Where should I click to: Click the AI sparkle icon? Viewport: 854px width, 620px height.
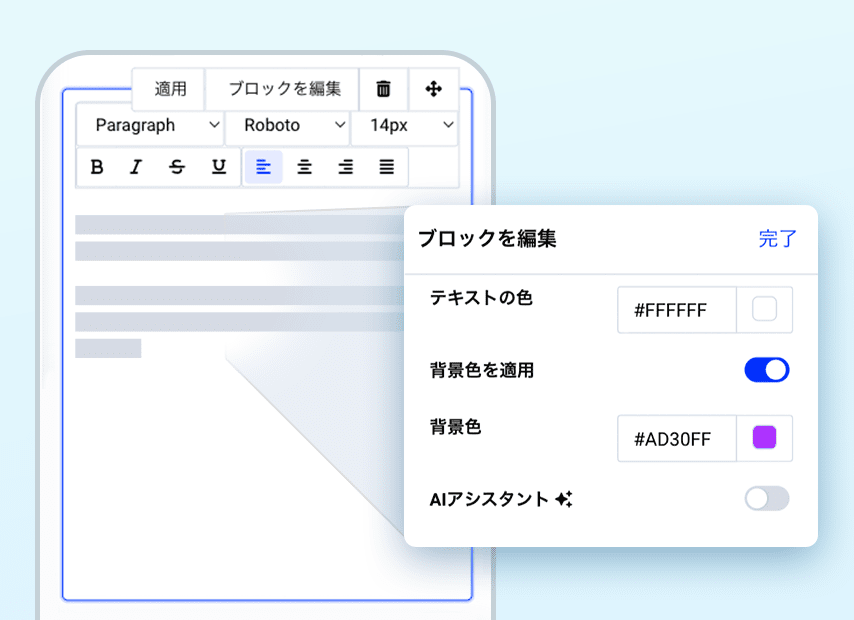click(564, 499)
